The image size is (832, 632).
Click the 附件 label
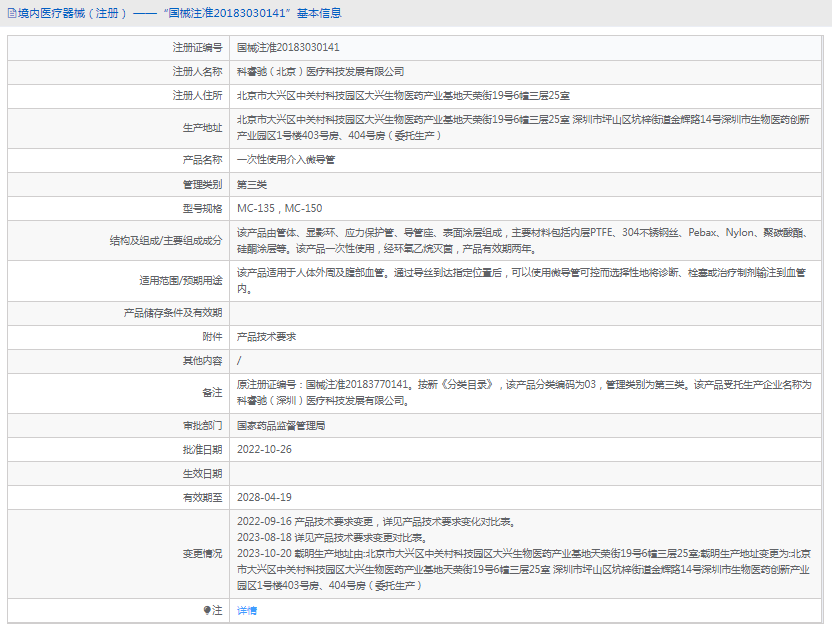[213, 337]
